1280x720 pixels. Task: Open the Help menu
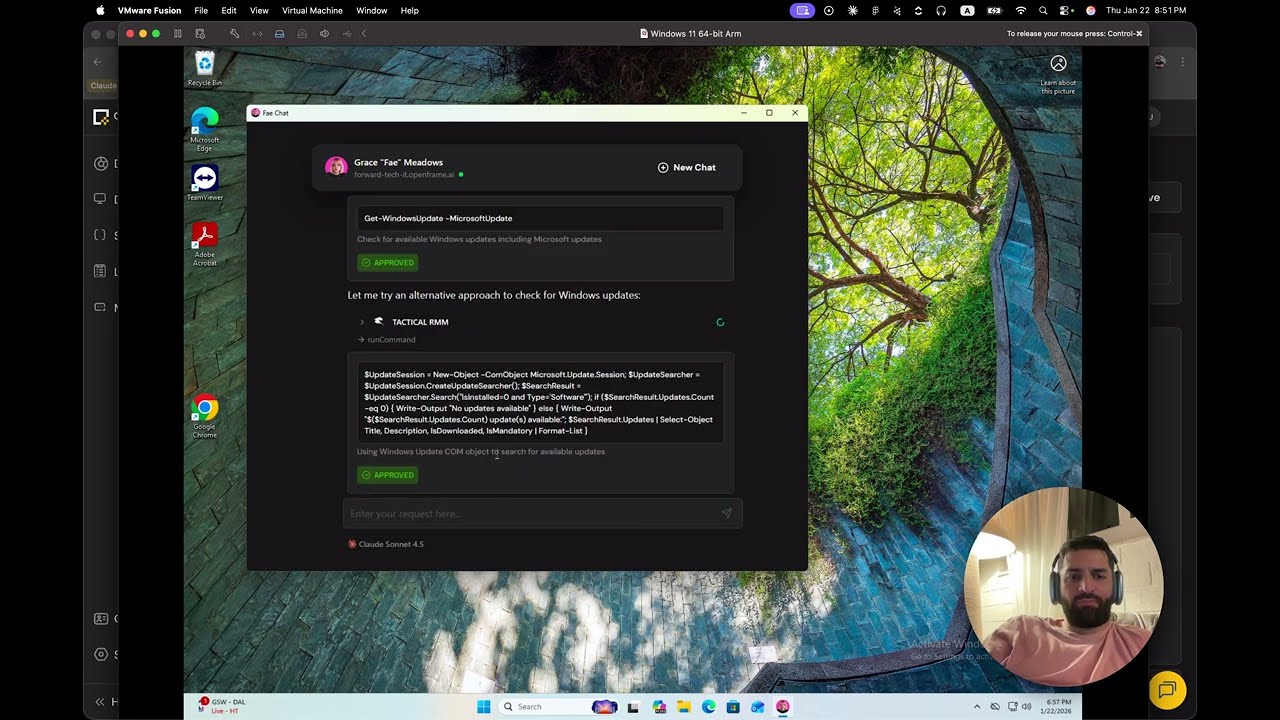point(409,10)
